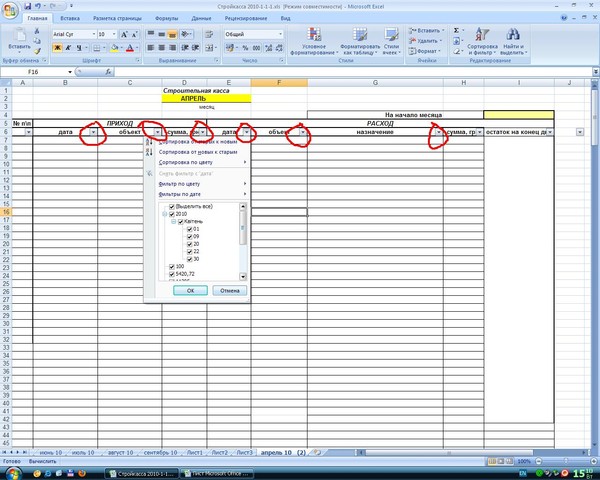
Task: Apply underline with the Ч button
Action: tap(79, 48)
